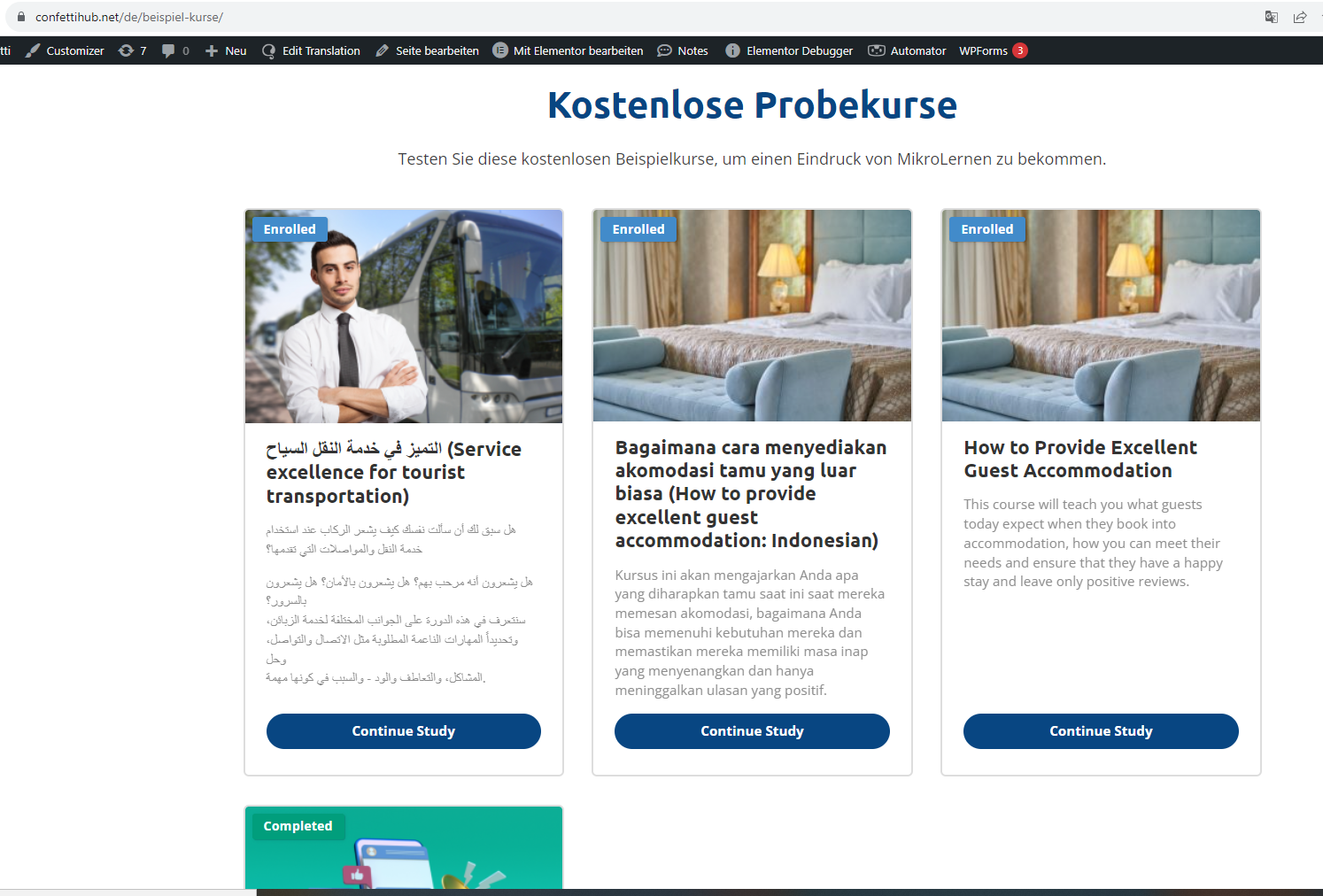The image size is (1323, 896).
Task: Click the Automator robot icon
Action: (877, 50)
